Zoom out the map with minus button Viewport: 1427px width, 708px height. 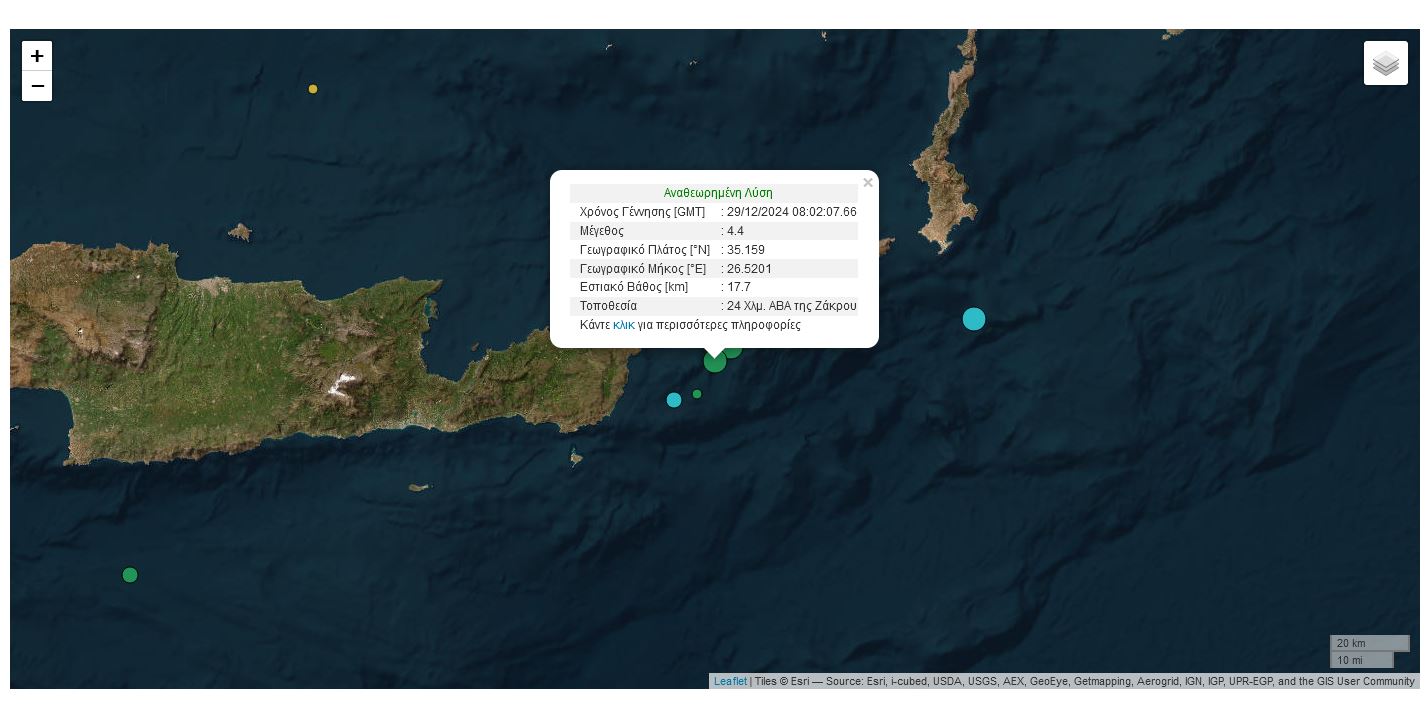[x=37, y=86]
